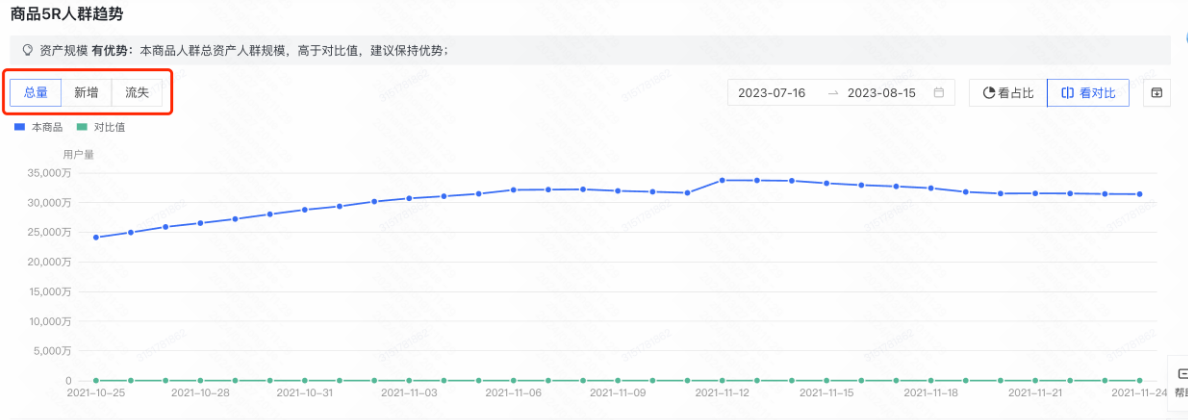The image size is (1188, 420).
Task: Click the arrow between the two dates
Action: point(832,93)
